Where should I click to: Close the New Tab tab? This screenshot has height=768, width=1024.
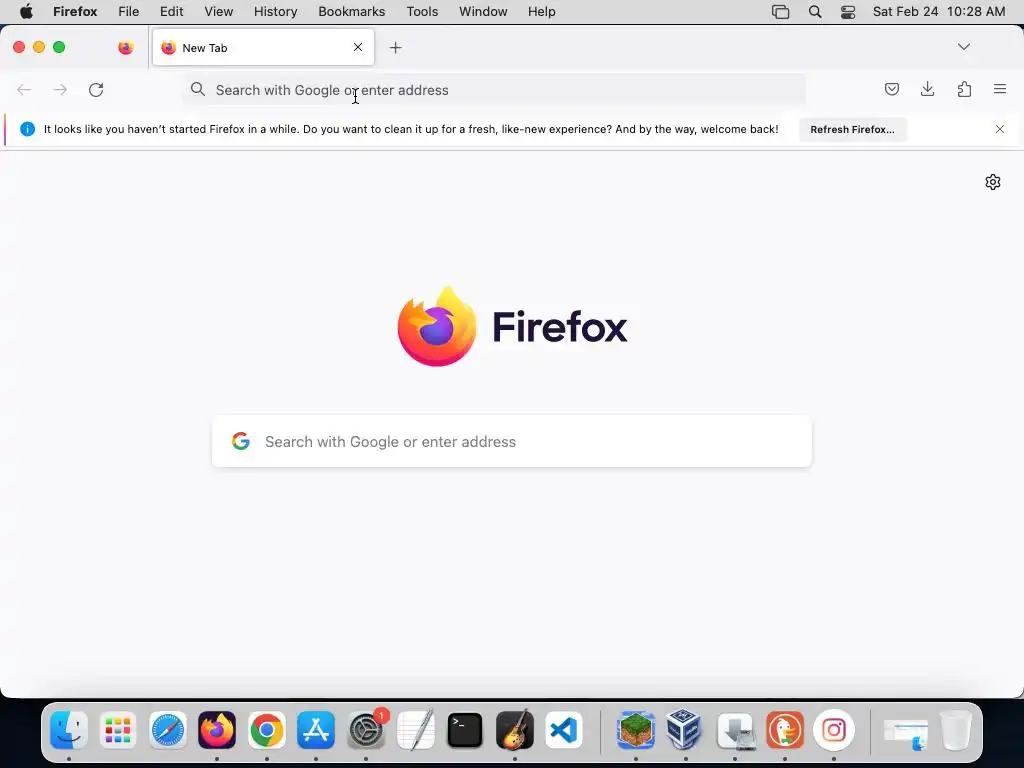[x=358, y=47]
